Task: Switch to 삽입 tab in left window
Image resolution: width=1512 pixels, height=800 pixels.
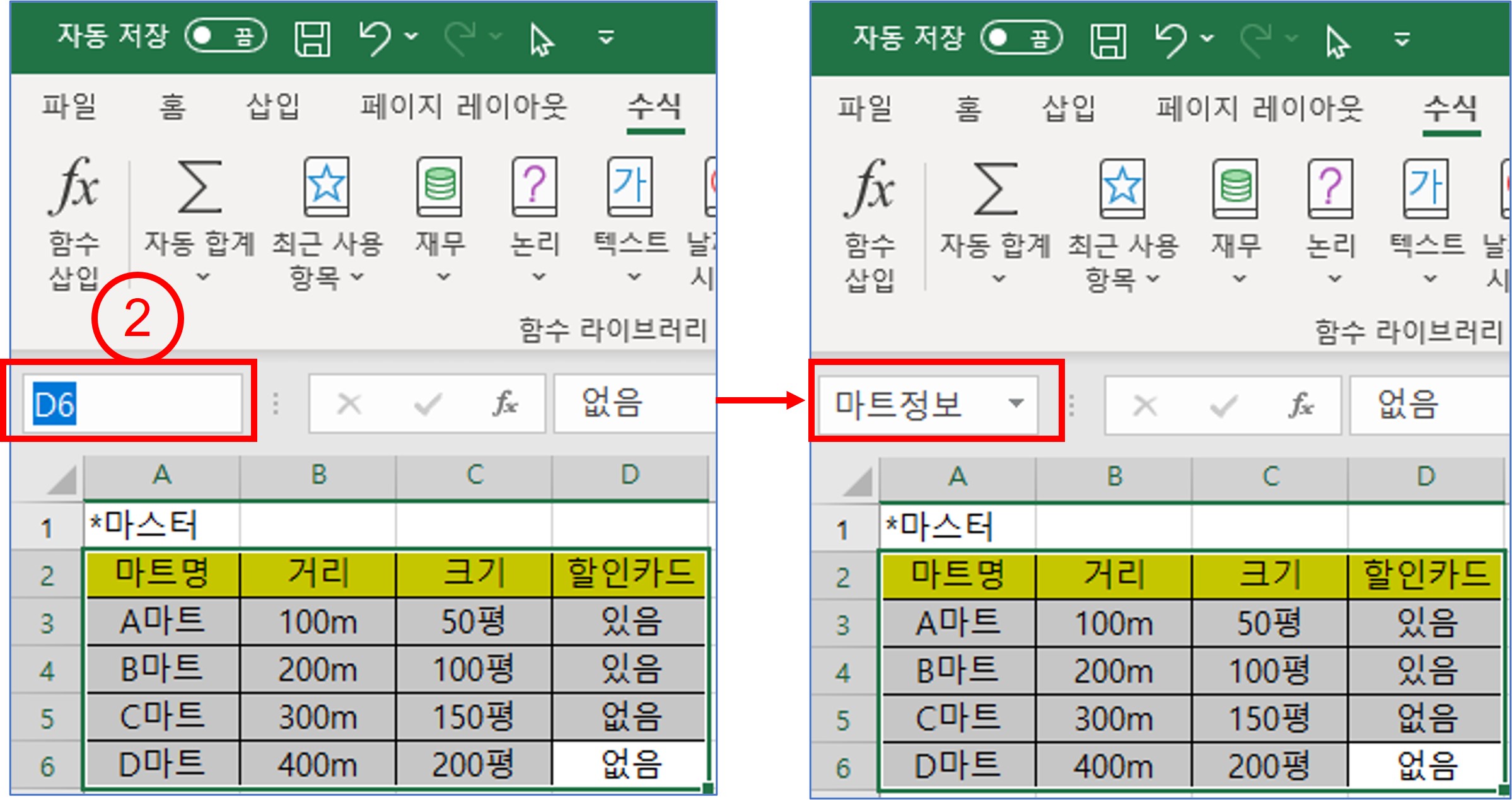Action: (x=272, y=106)
